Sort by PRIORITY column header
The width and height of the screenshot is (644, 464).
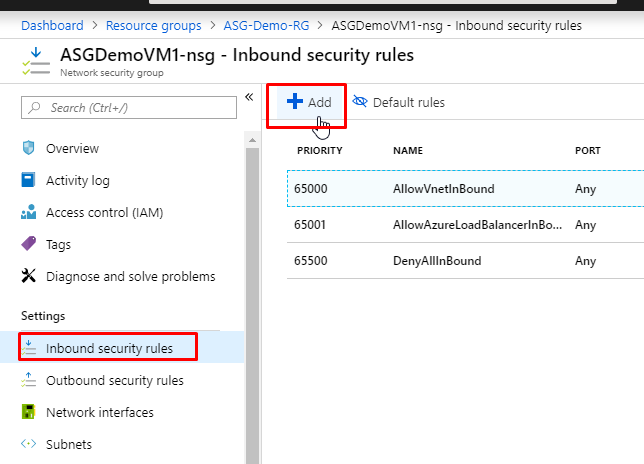pos(321,150)
